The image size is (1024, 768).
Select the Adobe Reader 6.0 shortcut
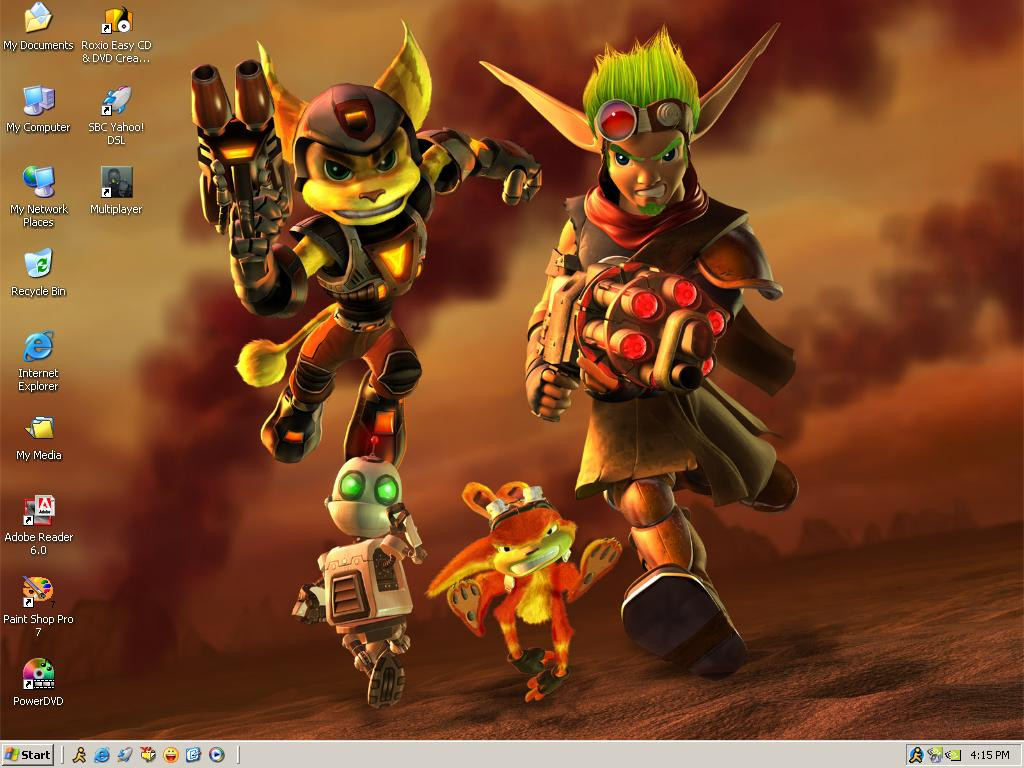tap(38, 526)
